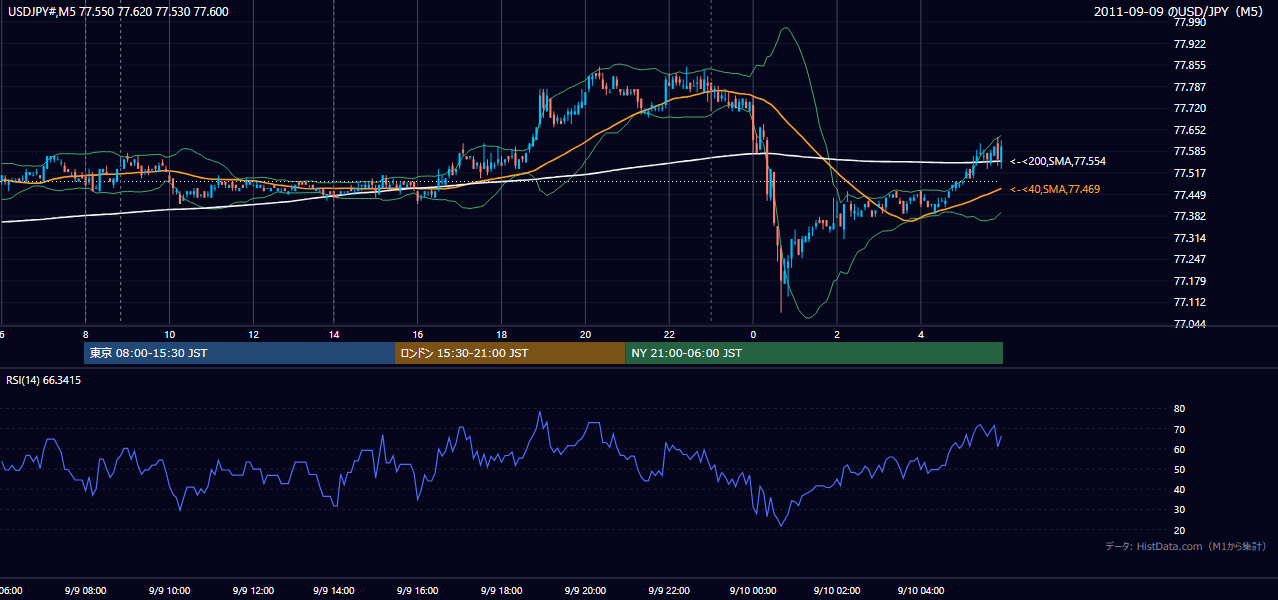
Task: Click hour label 22 on the price chart axis
Action: [x=669, y=334]
